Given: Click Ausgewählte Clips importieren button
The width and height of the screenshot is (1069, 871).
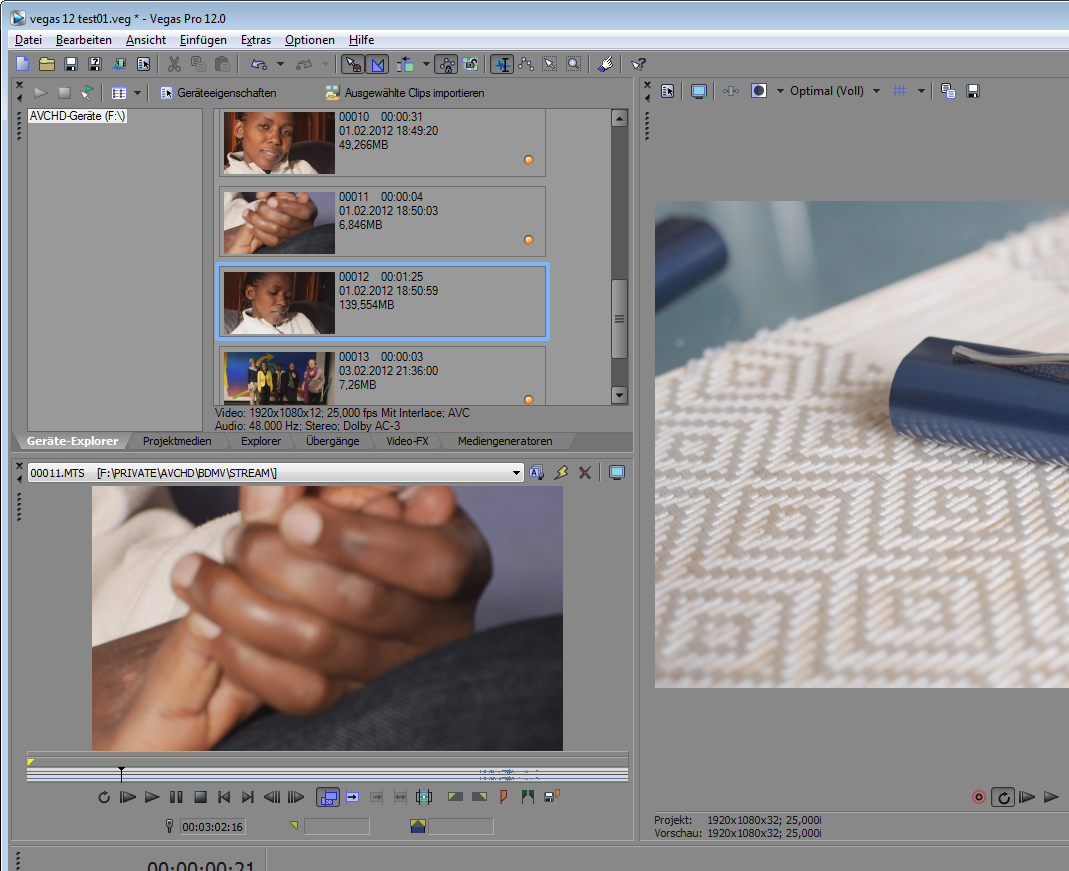Looking at the screenshot, I should coord(404,93).
